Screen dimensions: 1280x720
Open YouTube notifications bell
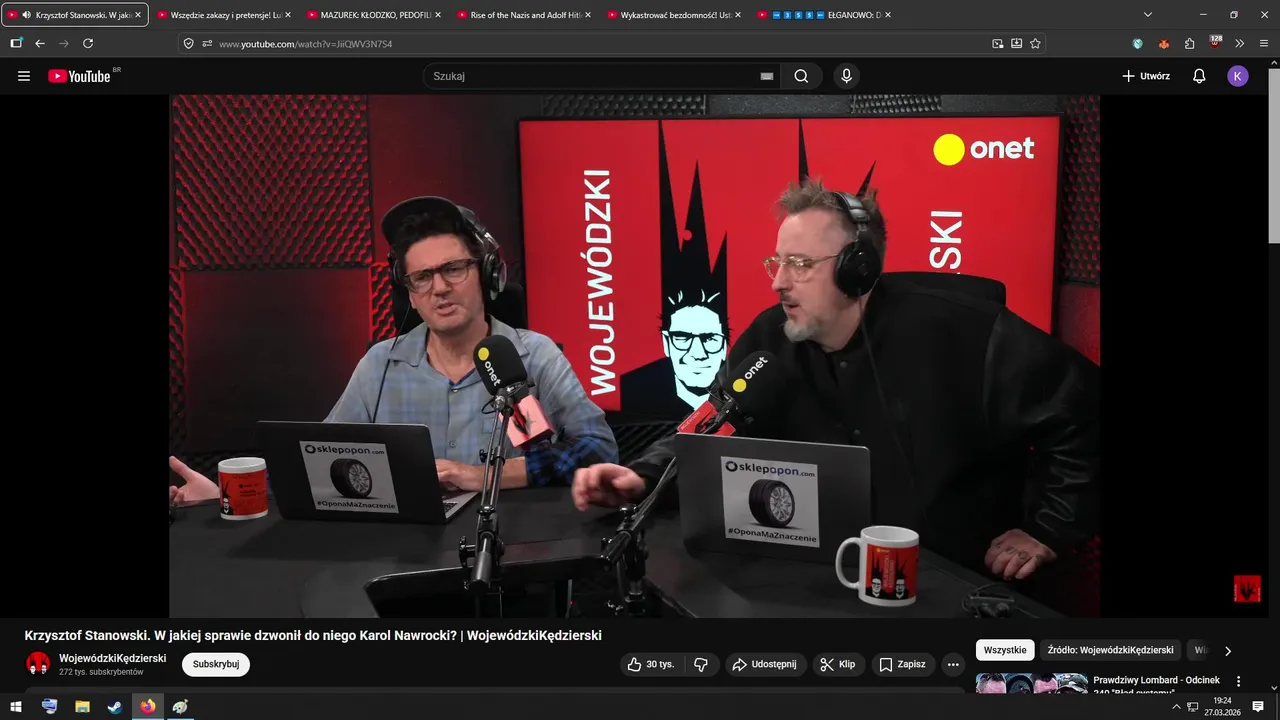pos(1199,76)
